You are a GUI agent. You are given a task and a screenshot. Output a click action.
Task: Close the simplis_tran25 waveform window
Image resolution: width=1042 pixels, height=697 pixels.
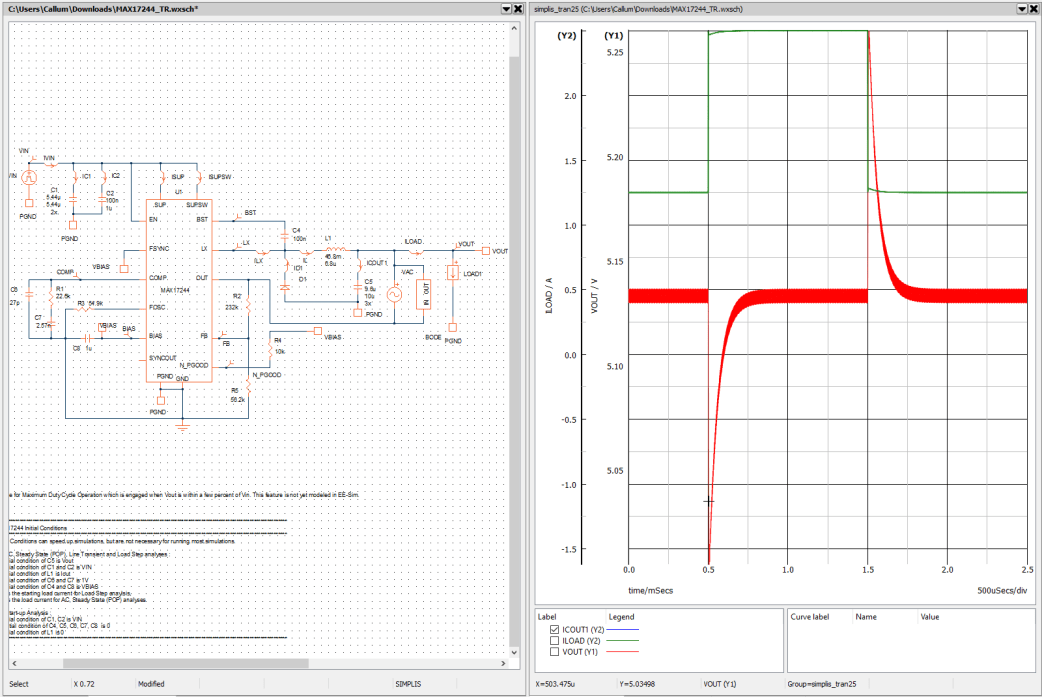coord(1033,9)
